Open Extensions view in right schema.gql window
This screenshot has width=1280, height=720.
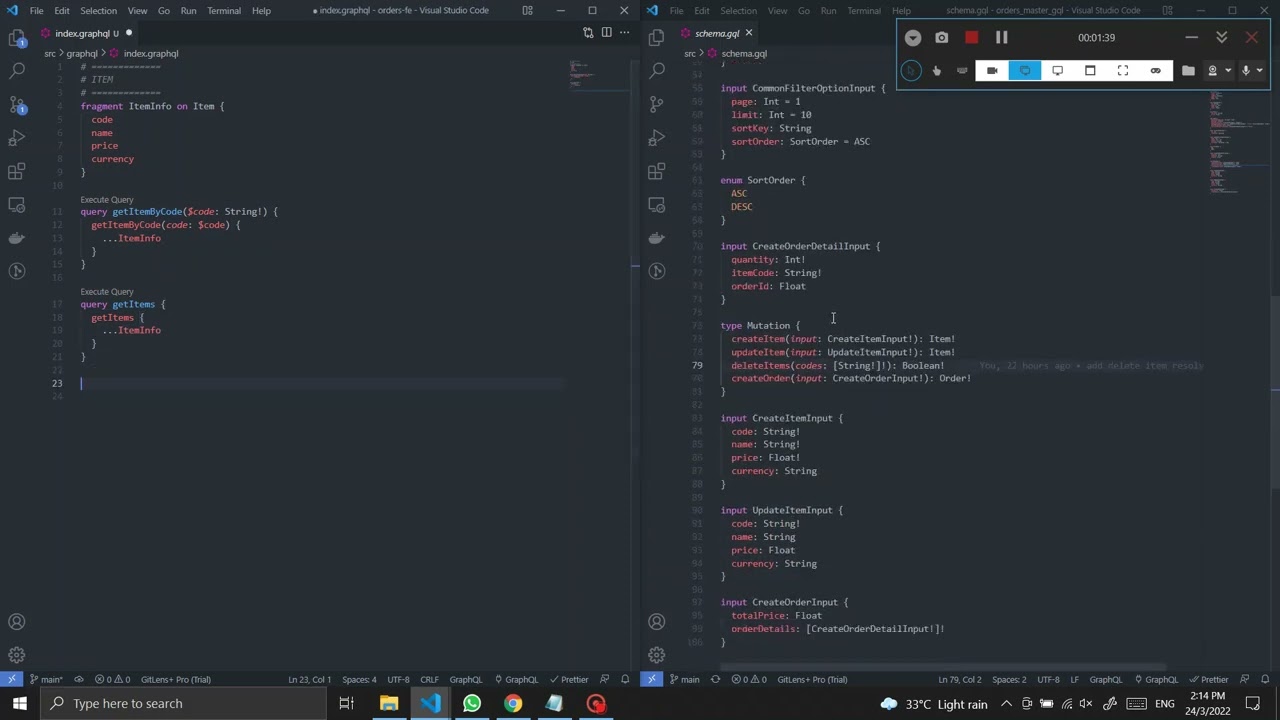click(657, 171)
